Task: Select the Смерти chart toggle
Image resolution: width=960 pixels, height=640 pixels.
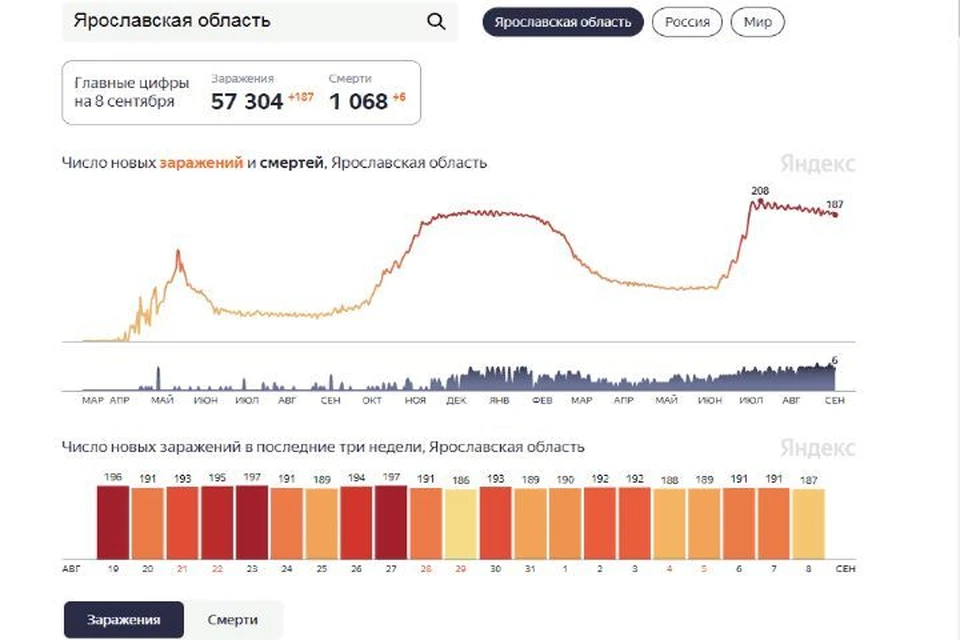Action: click(x=233, y=619)
